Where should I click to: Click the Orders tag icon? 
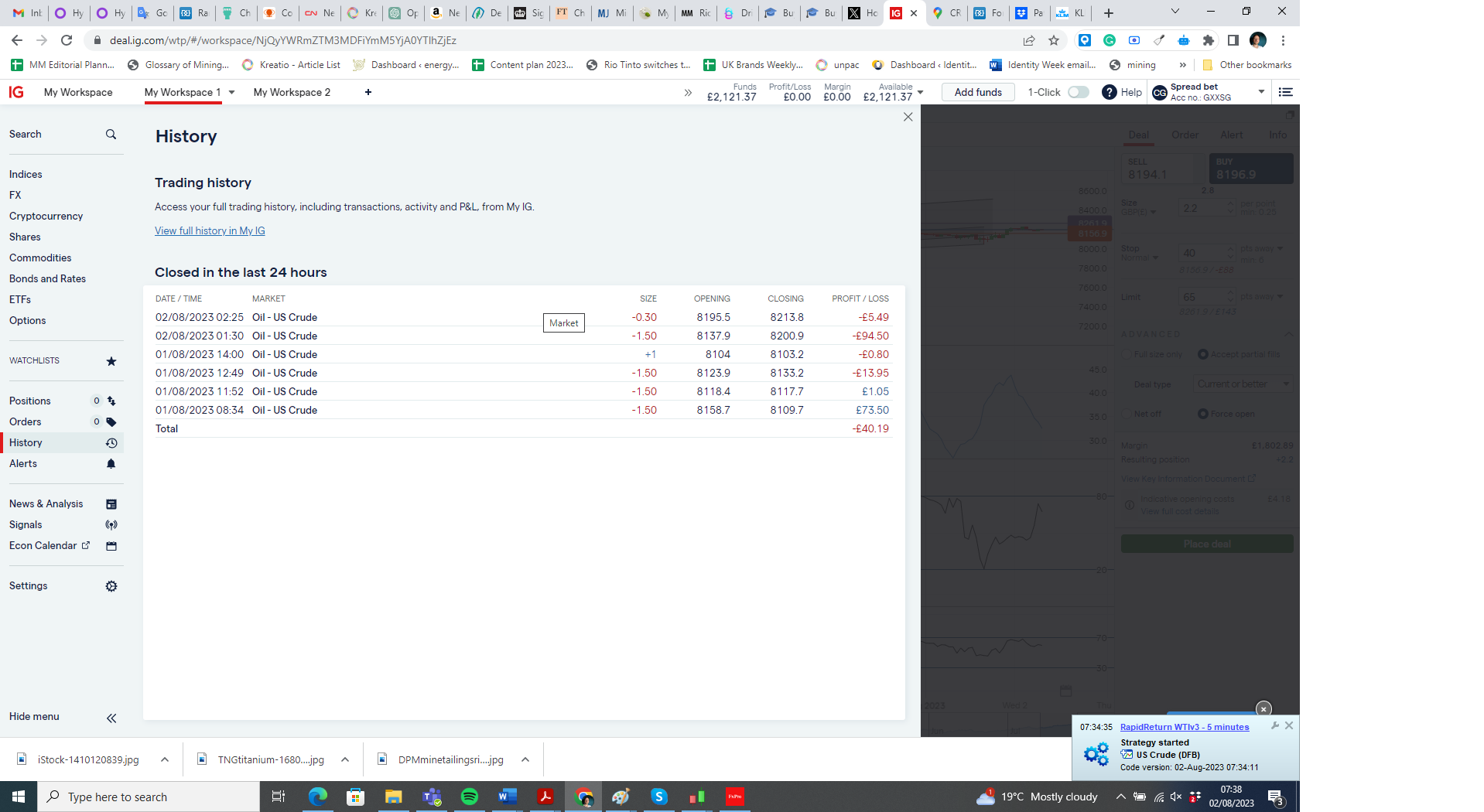(111, 422)
